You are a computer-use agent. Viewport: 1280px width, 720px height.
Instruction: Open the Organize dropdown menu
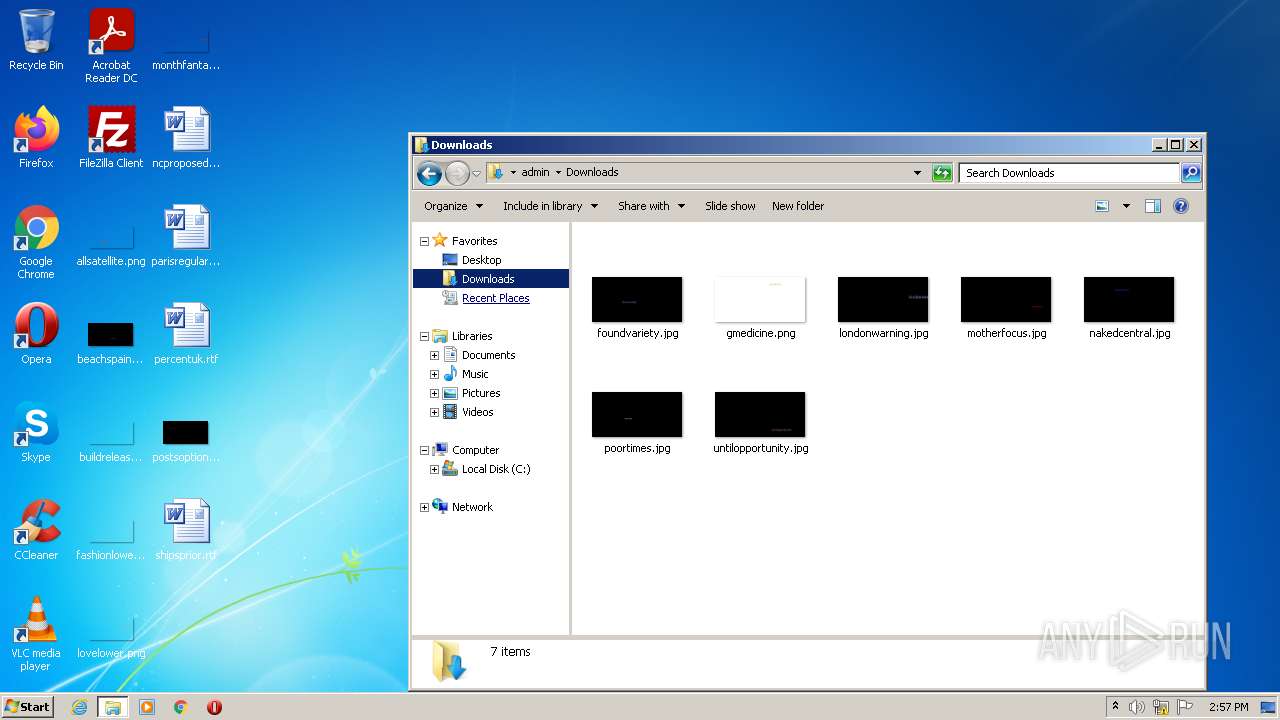pyautogui.click(x=453, y=206)
